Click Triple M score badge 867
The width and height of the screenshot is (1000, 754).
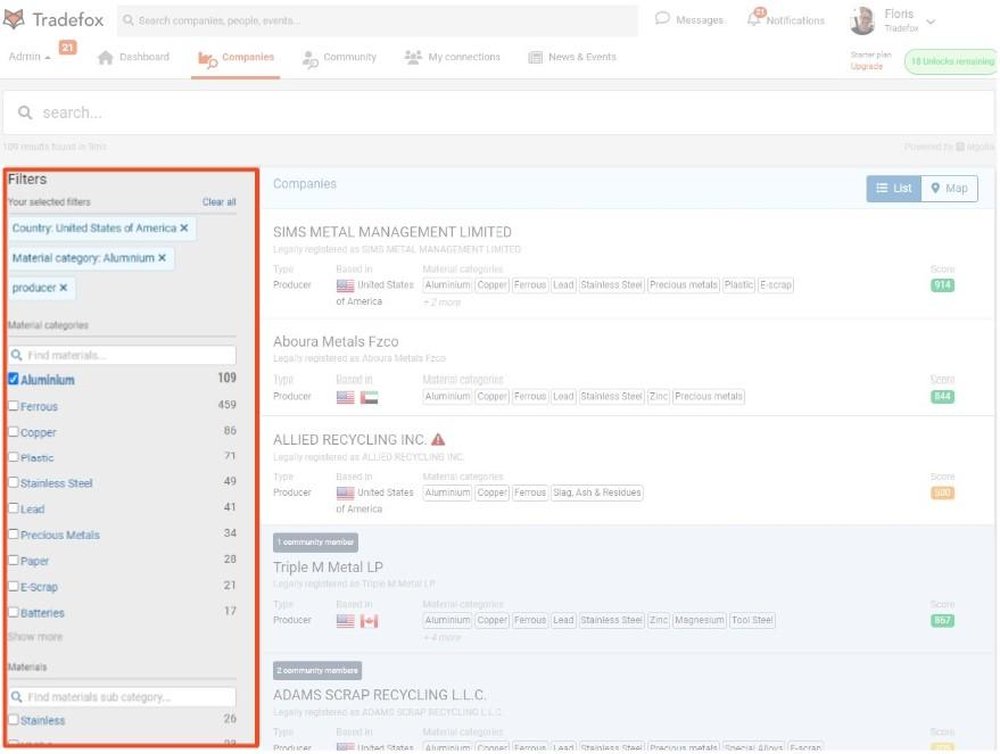[x=942, y=620]
